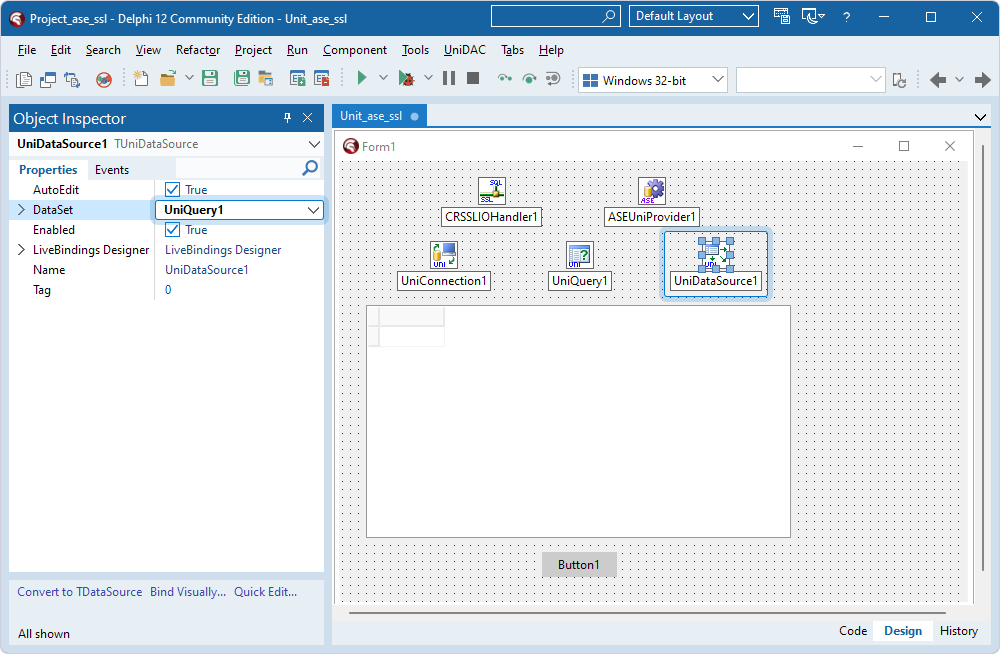This screenshot has width=1000, height=654.
Task: Open the Default Layout dropdown
Action: pos(745,16)
